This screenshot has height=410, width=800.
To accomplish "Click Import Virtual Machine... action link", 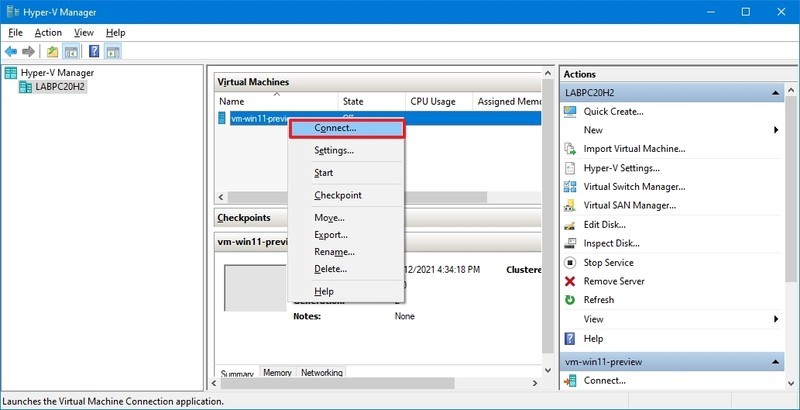I will [x=634, y=149].
